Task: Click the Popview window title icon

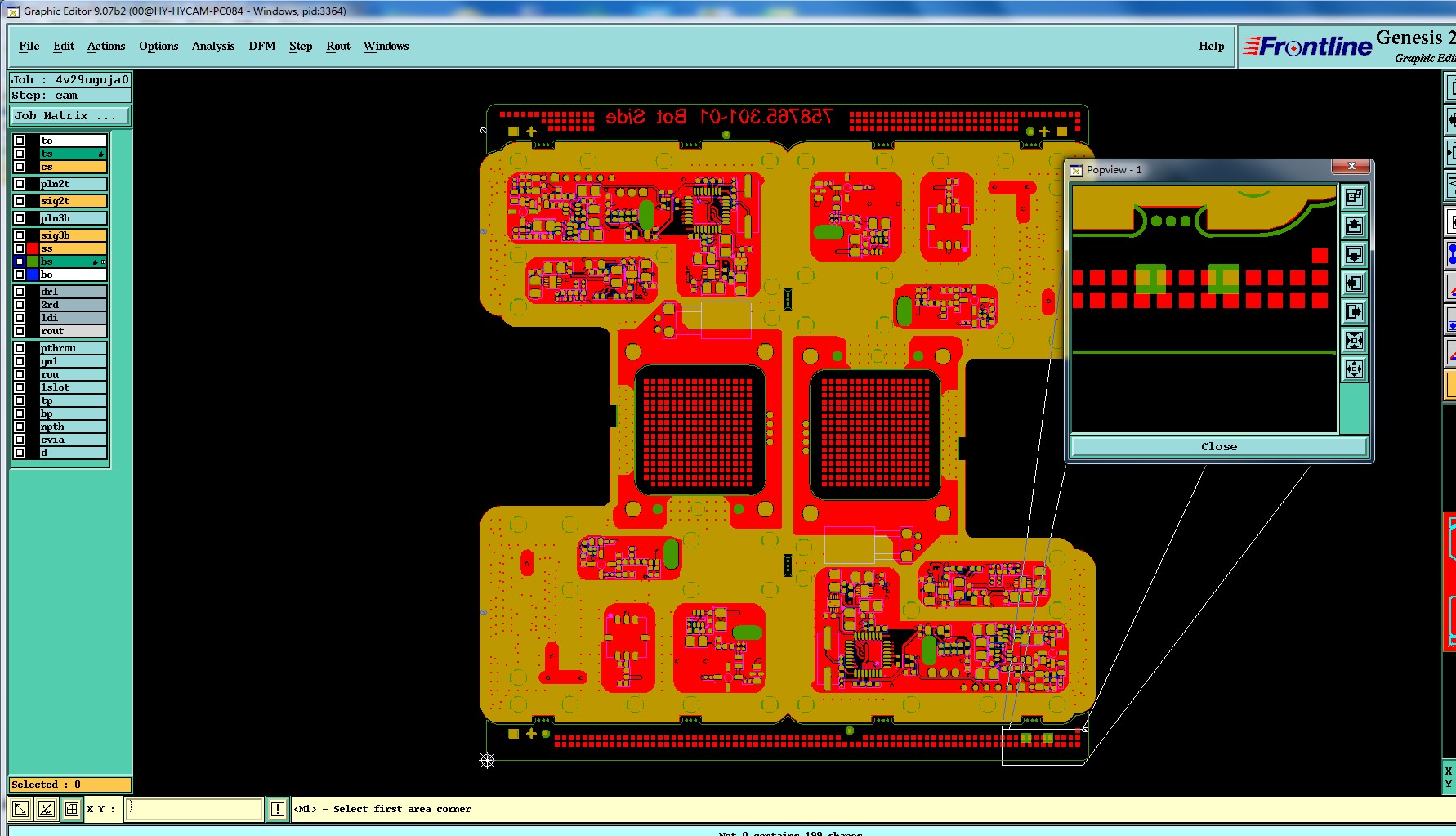Action: tap(1076, 170)
